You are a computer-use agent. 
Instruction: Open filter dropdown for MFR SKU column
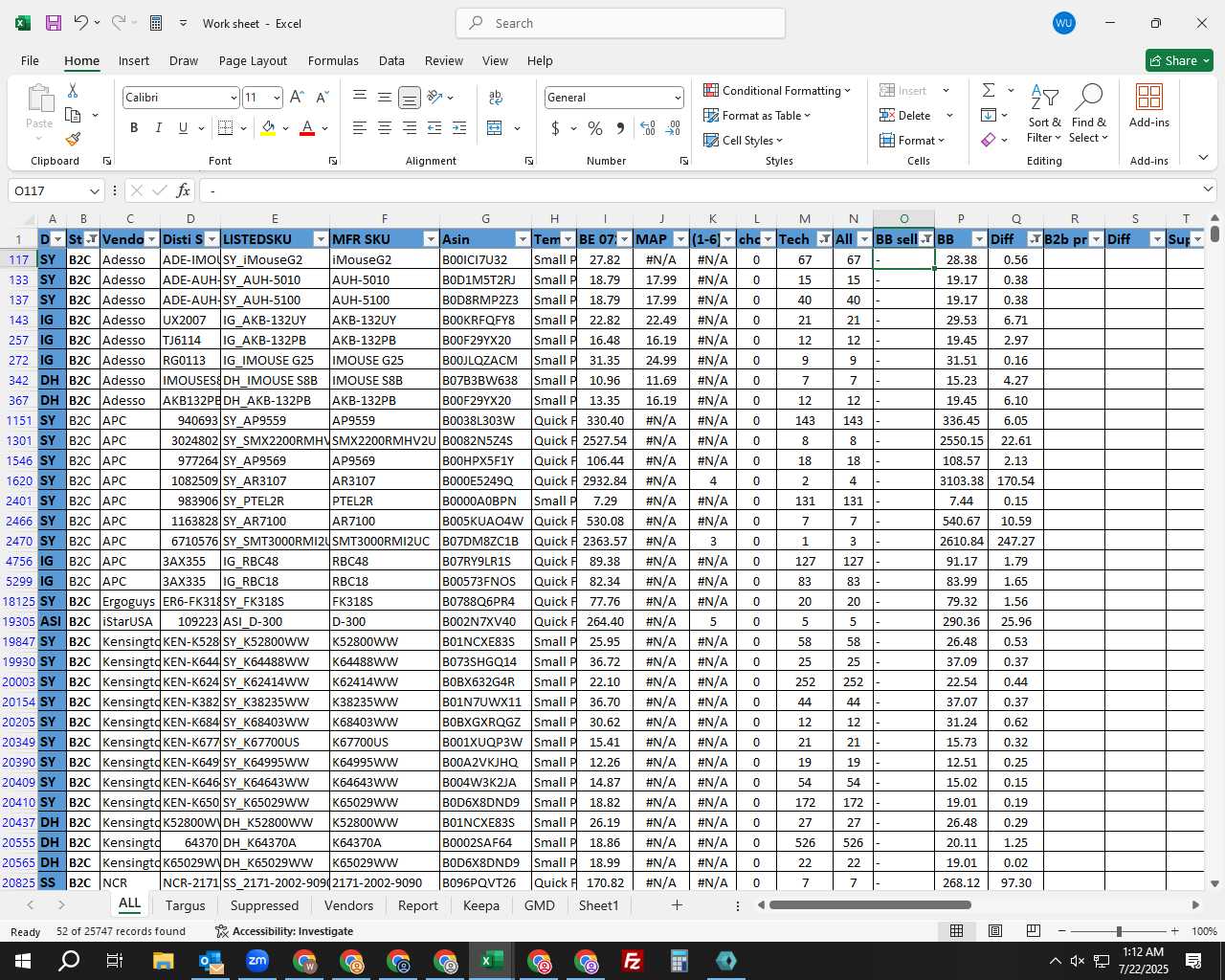431,239
